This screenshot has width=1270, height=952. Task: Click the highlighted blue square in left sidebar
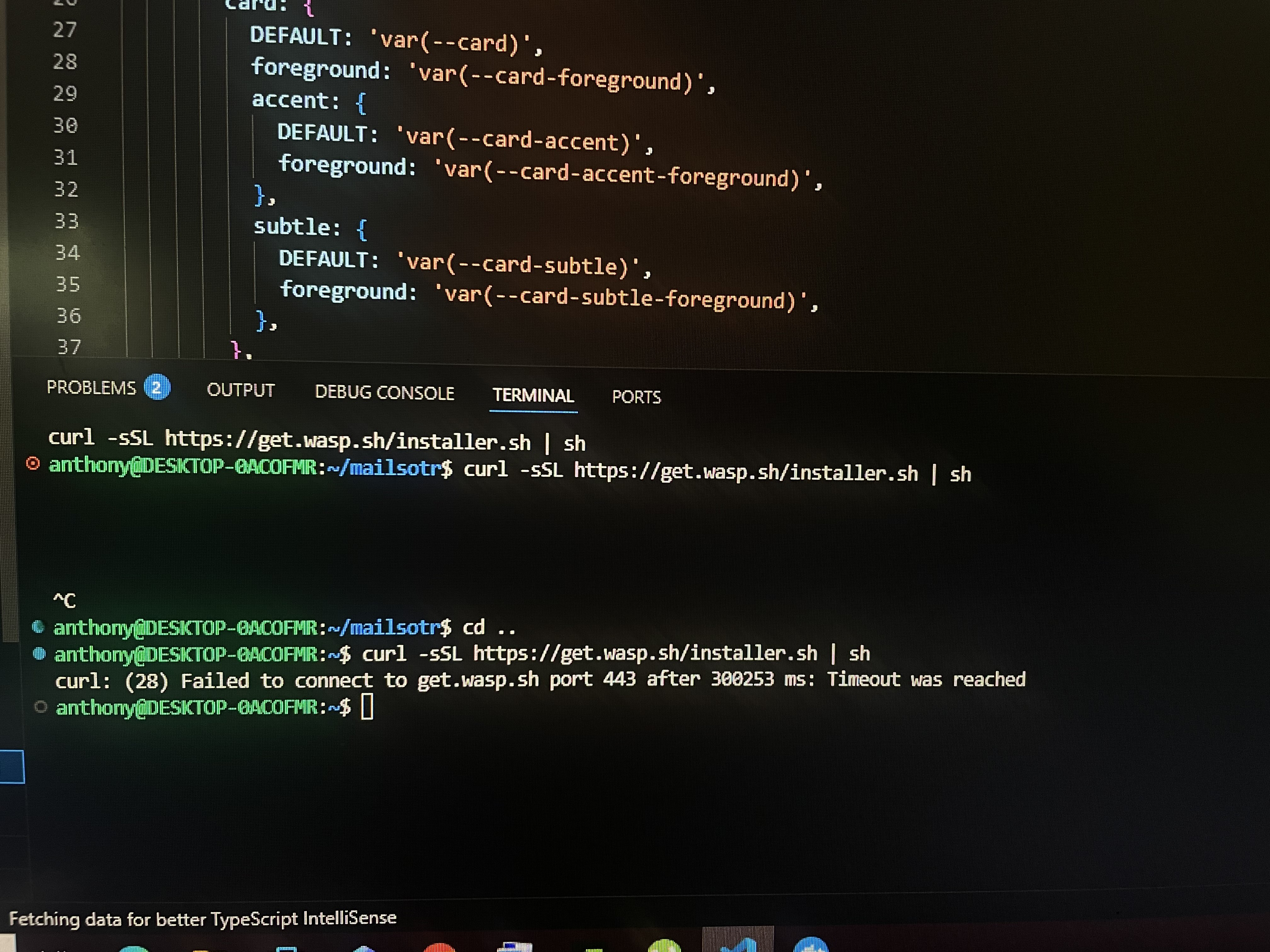click(11, 767)
